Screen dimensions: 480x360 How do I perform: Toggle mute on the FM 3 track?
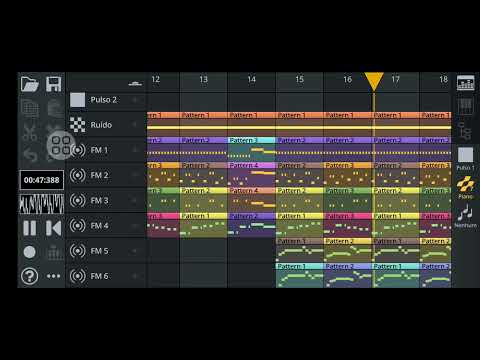(x=135, y=200)
